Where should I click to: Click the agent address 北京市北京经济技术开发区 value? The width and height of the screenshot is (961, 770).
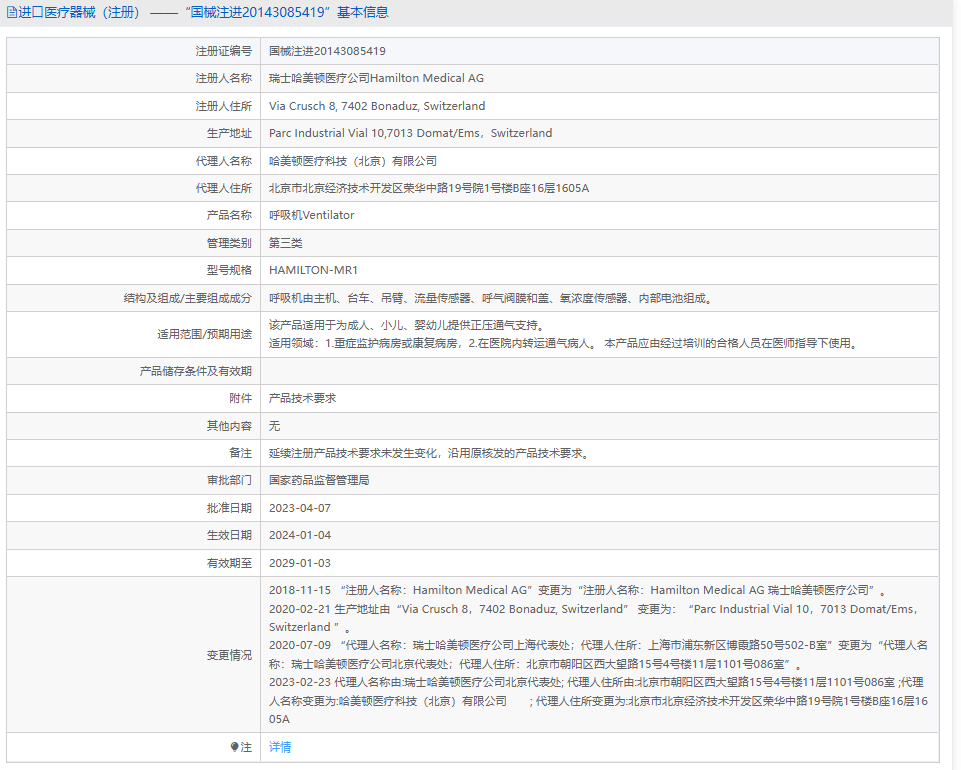coord(429,188)
